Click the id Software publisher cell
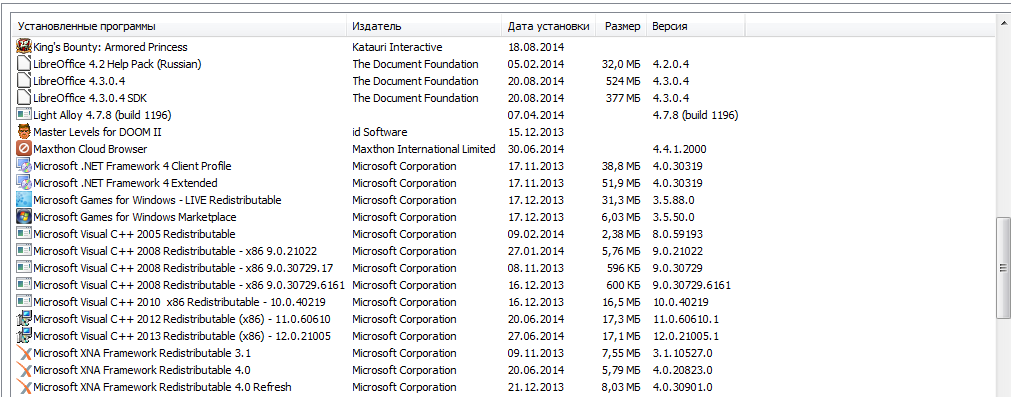 click(380, 132)
